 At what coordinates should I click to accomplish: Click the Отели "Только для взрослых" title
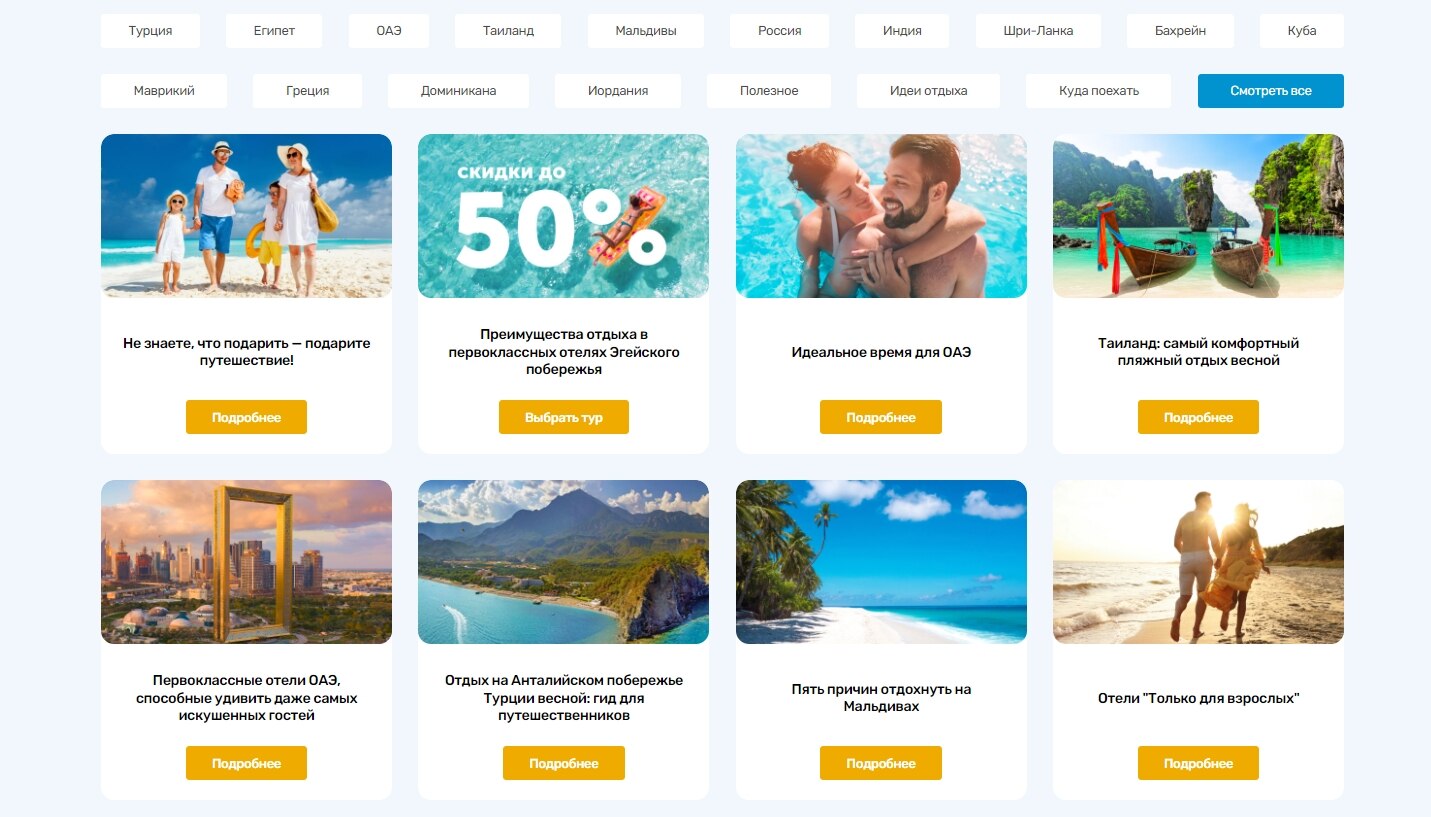tap(1198, 698)
